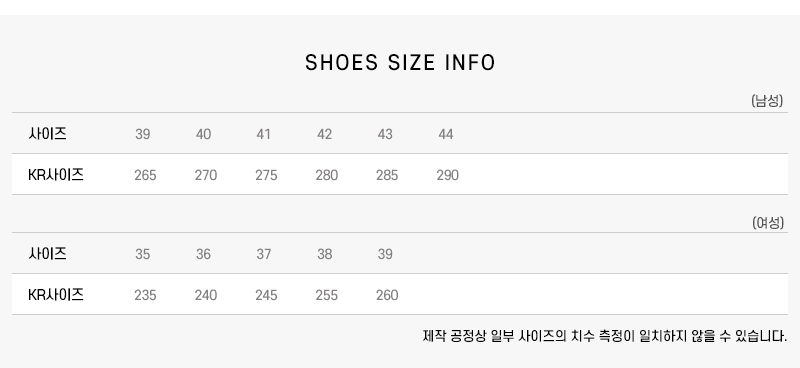The width and height of the screenshot is (800, 368).
Task: Select men's size 39 cell
Action: pos(142,134)
